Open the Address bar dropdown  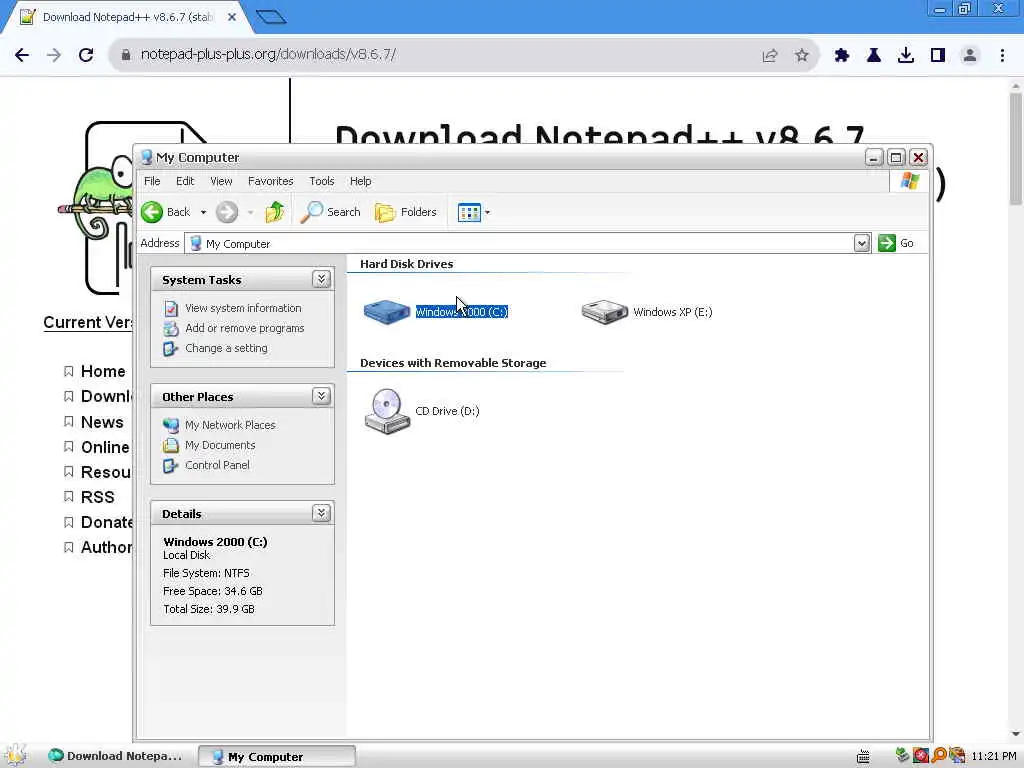(x=861, y=244)
